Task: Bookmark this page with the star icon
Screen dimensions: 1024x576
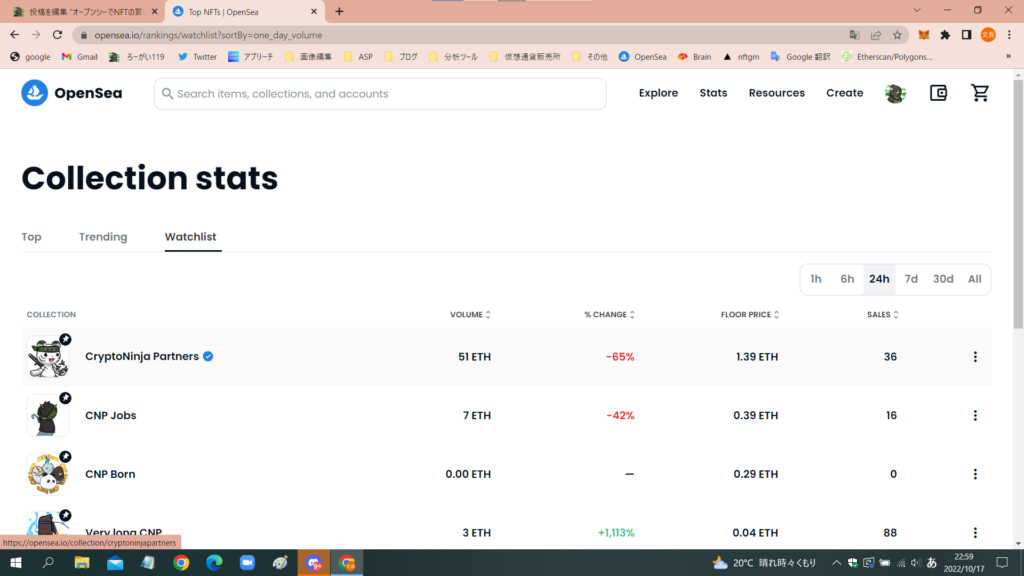Action: pos(897,35)
